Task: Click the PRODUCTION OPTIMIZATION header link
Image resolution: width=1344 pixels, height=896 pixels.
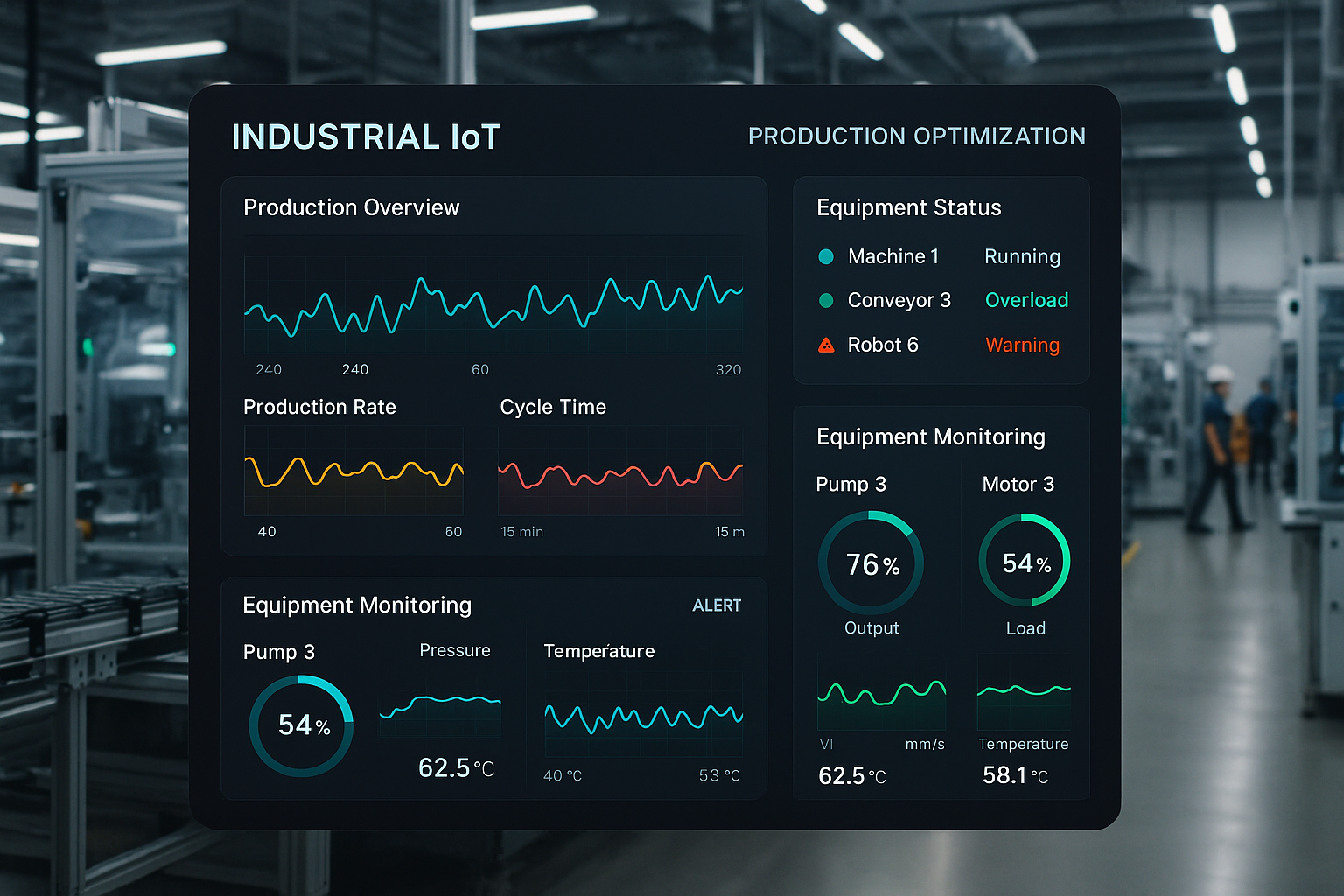Action: click(916, 136)
